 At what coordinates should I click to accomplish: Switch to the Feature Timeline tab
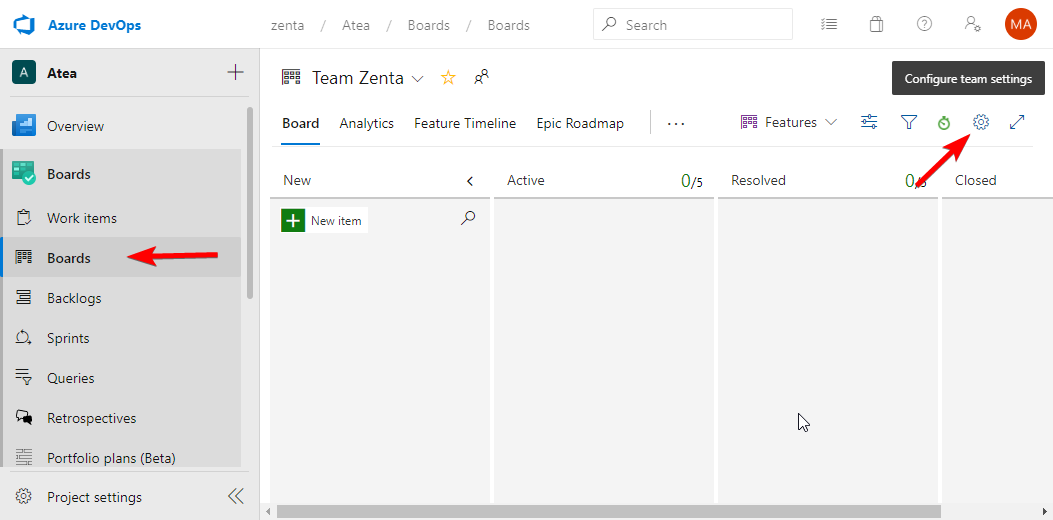[465, 124]
